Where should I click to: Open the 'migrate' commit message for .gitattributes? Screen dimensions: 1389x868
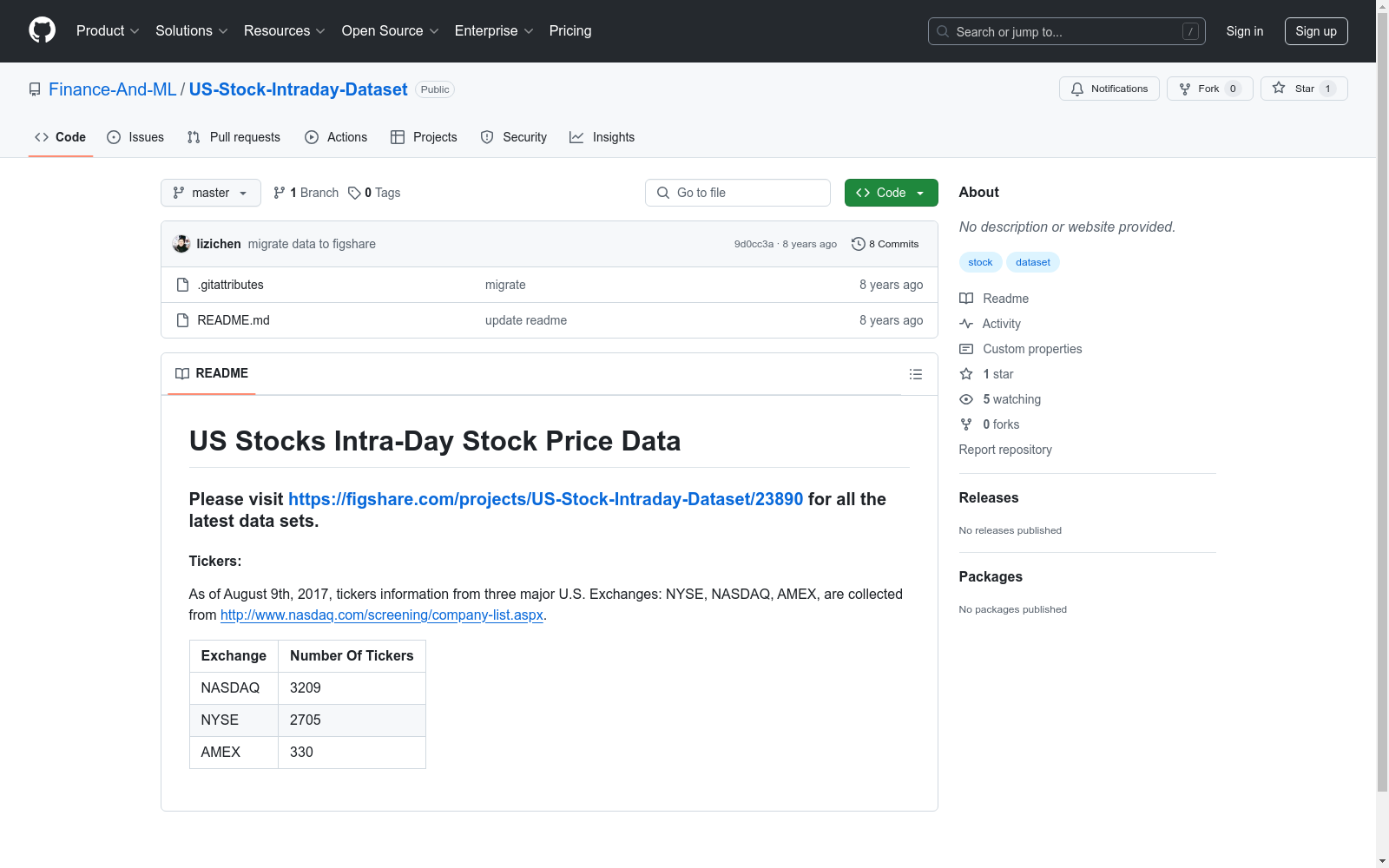tap(505, 285)
